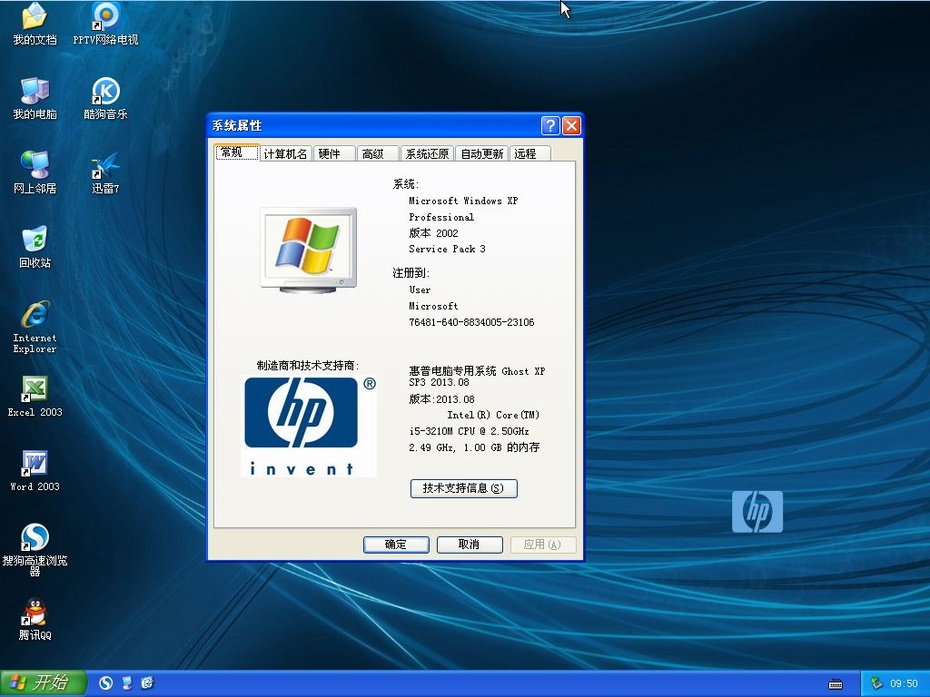
Task: Open the keyboard language bar icon
Action: tap(835, 685)
